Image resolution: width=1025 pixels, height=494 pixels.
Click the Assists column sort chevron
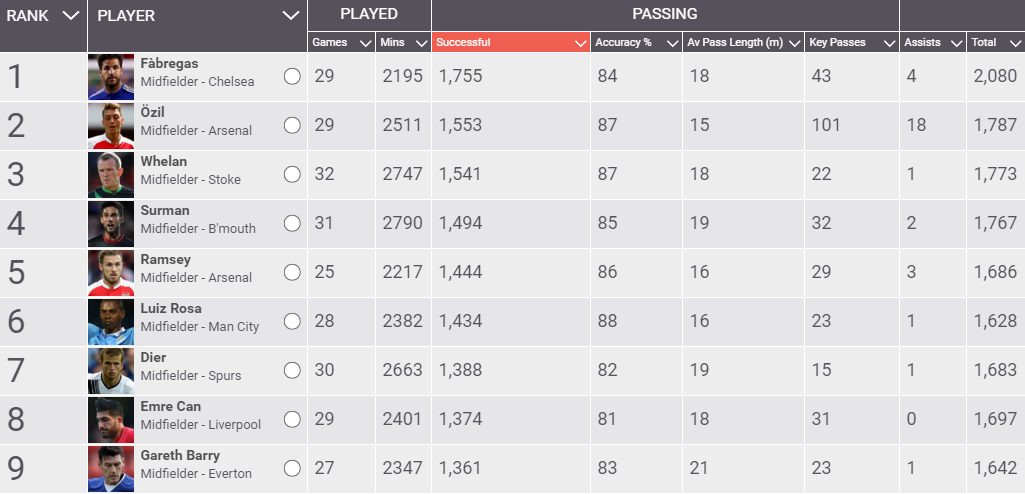(956, 43)
